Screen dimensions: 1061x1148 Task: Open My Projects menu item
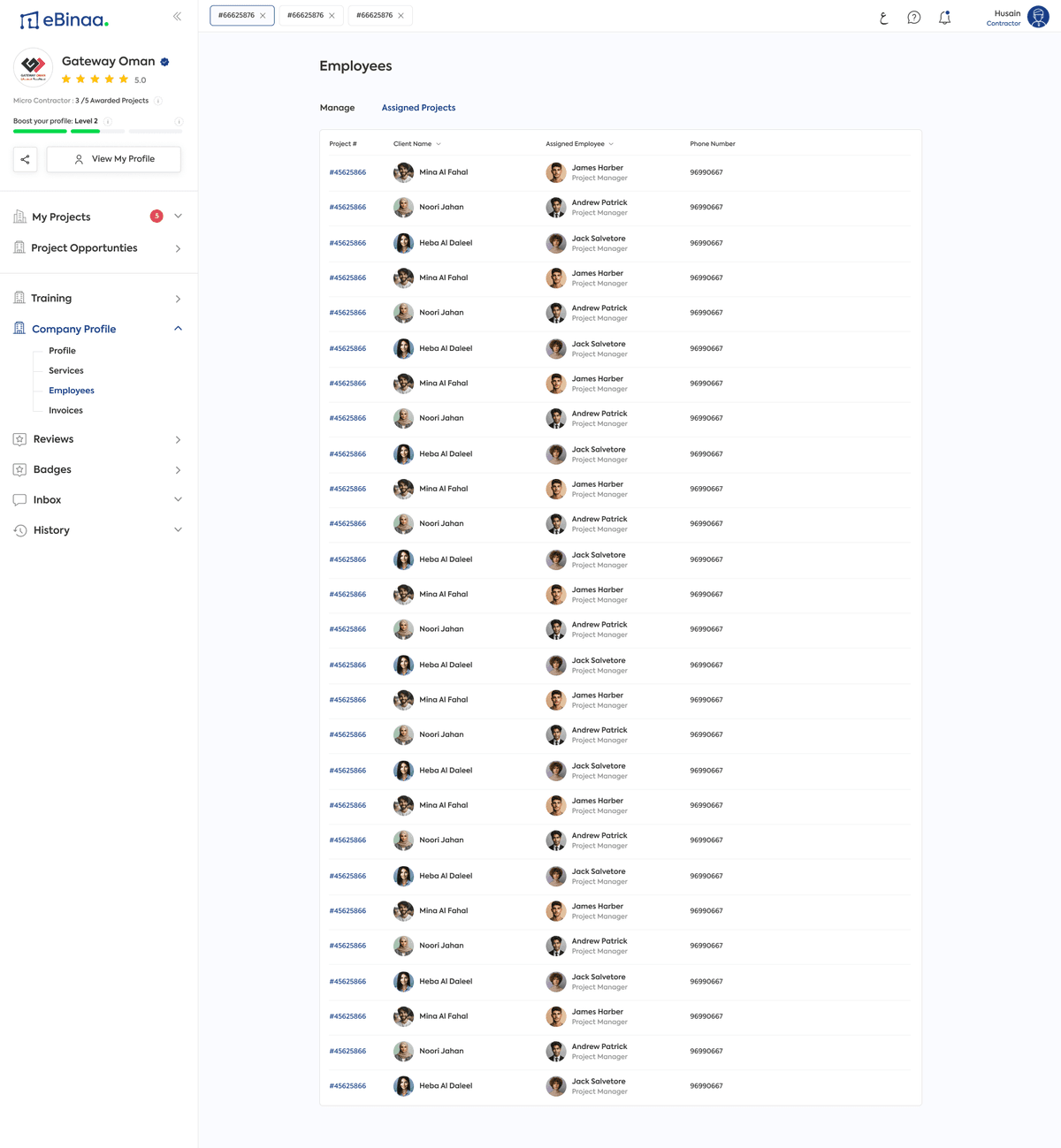coord(61,217)
